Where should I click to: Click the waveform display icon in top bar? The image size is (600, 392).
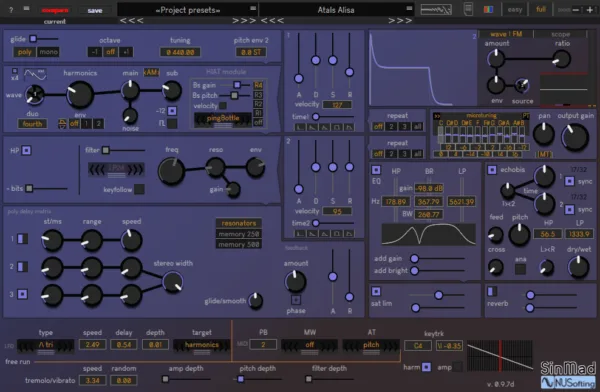(x=436, y=10)
